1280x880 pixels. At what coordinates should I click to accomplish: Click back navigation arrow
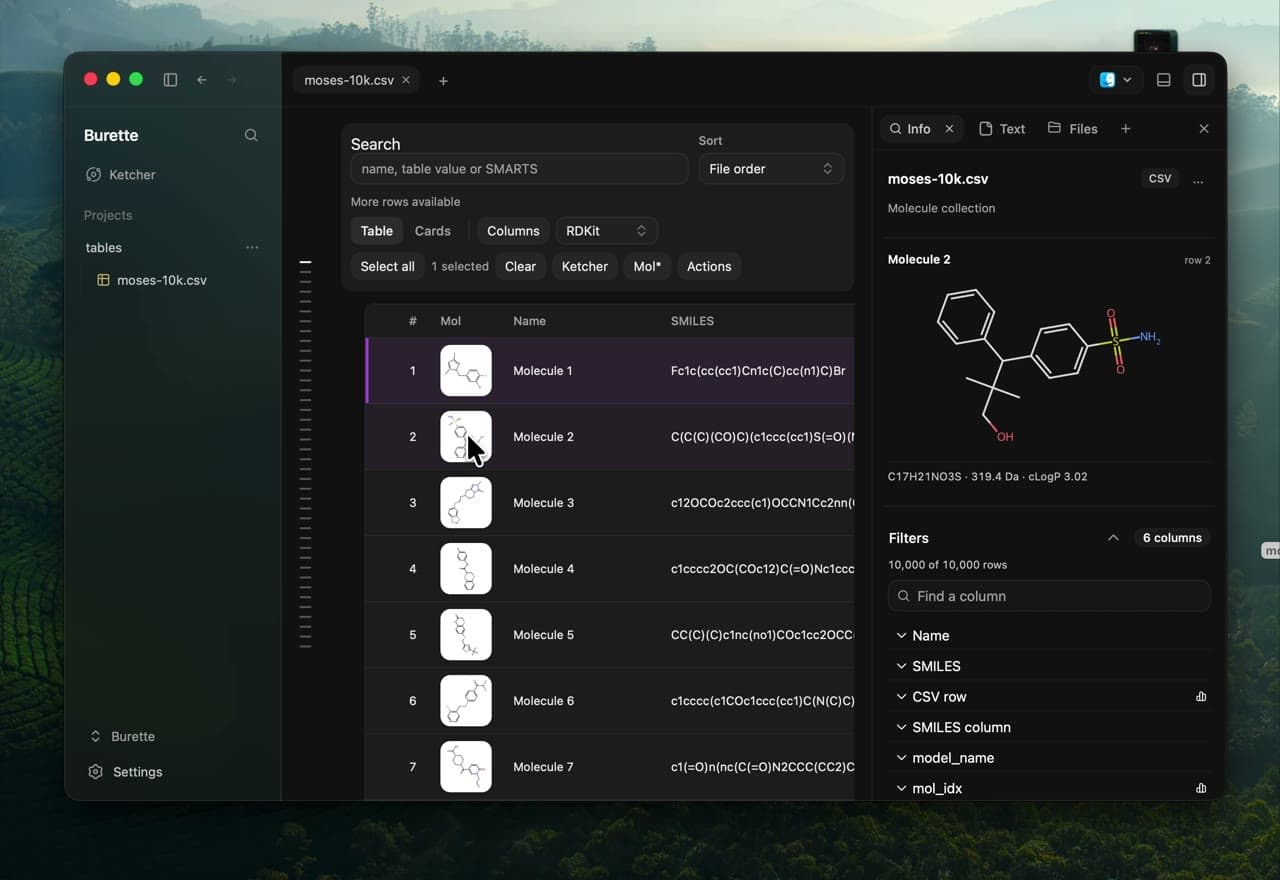[202, 80]
